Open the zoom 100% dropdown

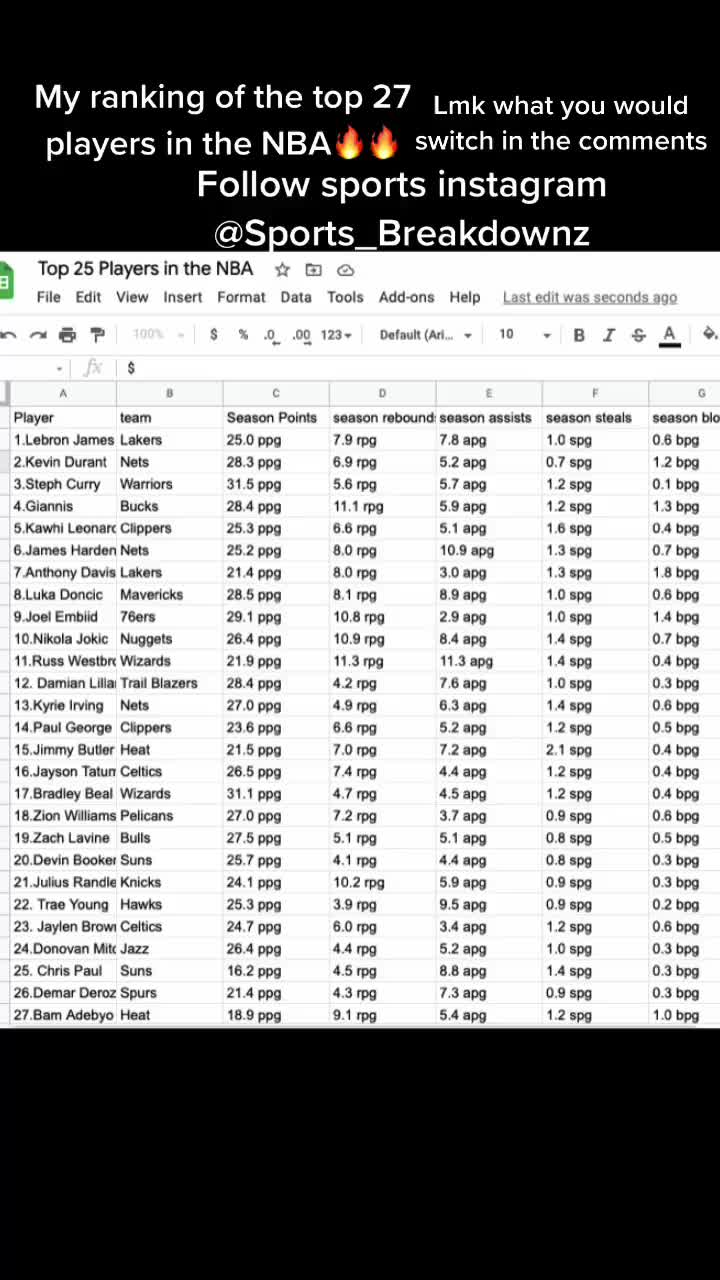click(x=158, y=335)
